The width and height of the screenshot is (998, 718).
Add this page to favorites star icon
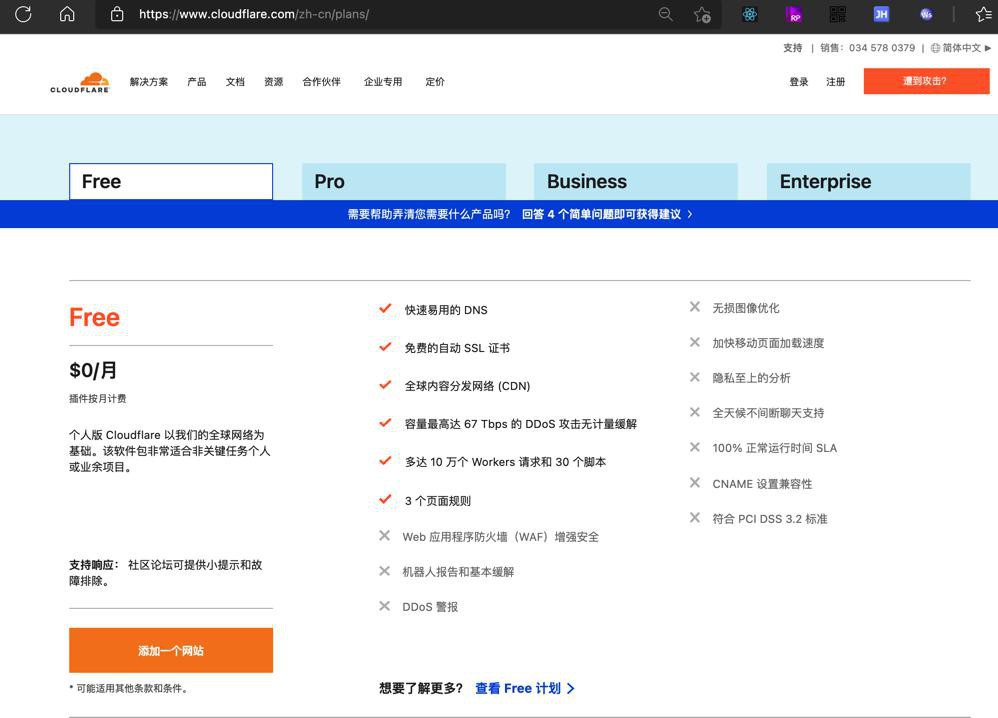tap(702, 15)
